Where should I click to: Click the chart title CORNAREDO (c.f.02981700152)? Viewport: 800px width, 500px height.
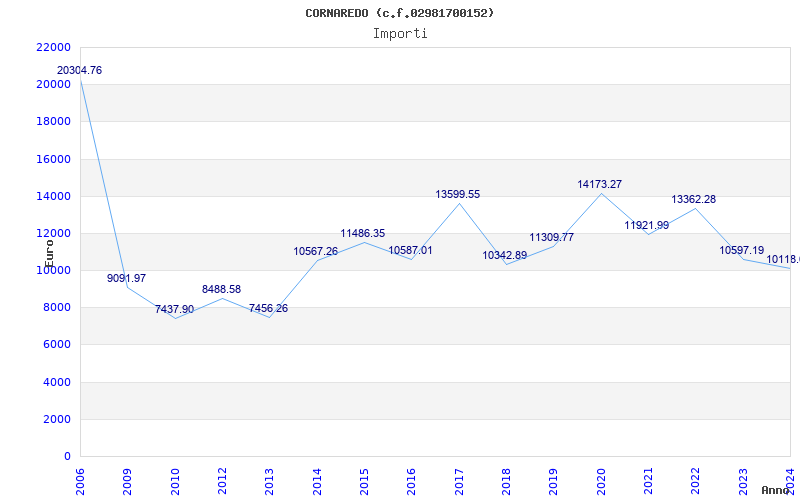399,13
